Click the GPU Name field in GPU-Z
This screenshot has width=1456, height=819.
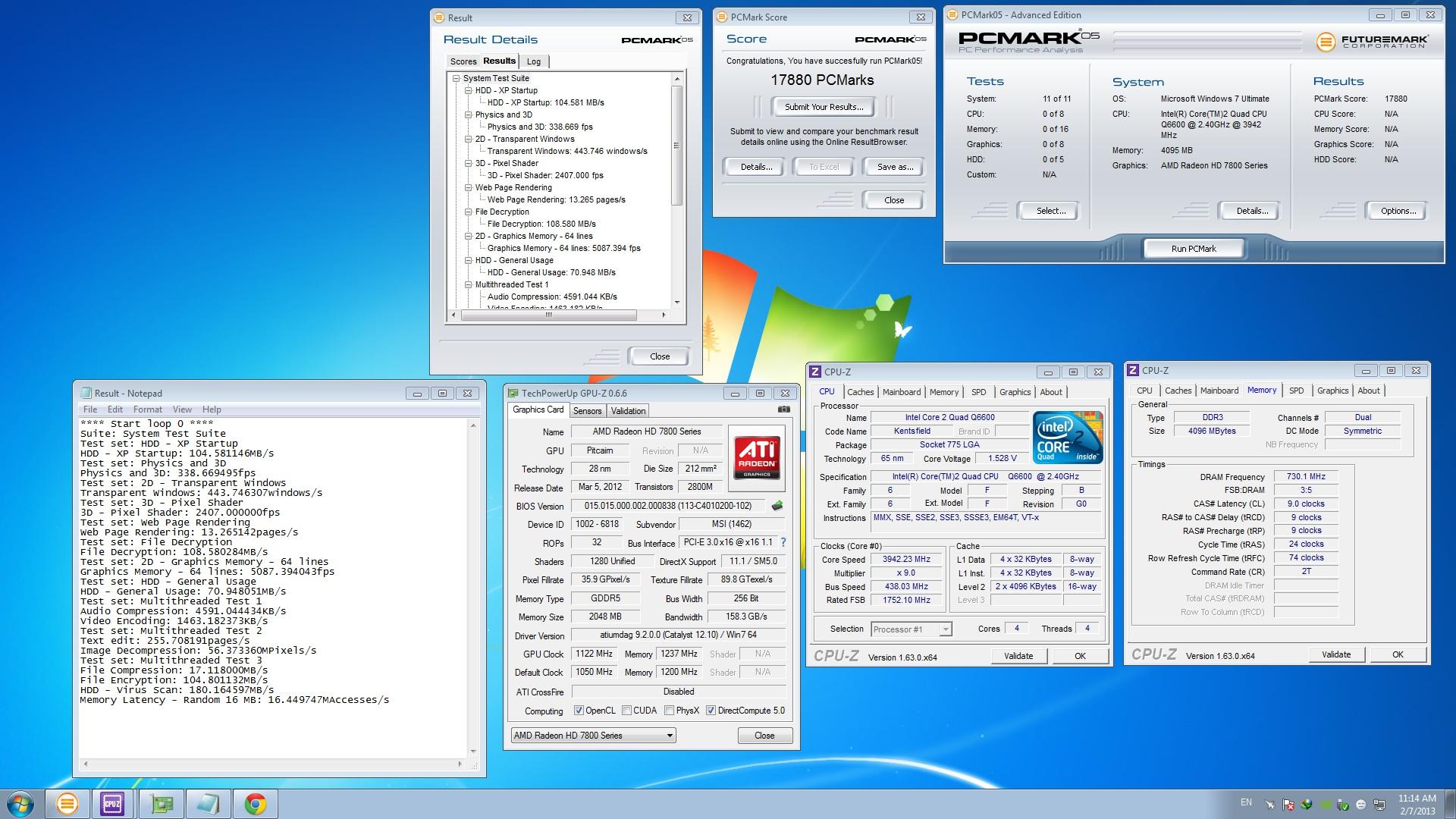point(646,431)
